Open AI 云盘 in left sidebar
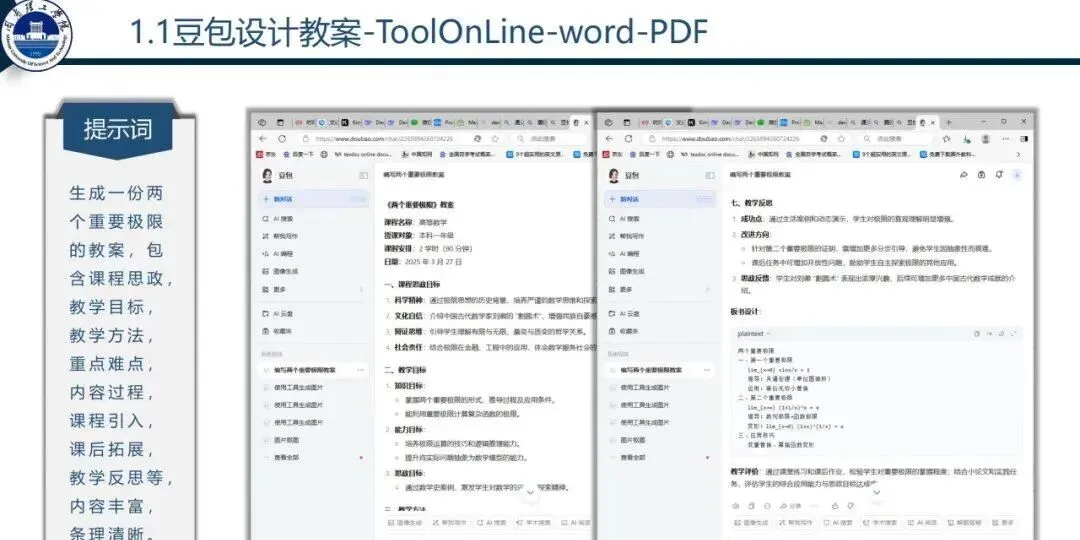This screenshot has width=1080, height=540. click(x=279, y=313)
